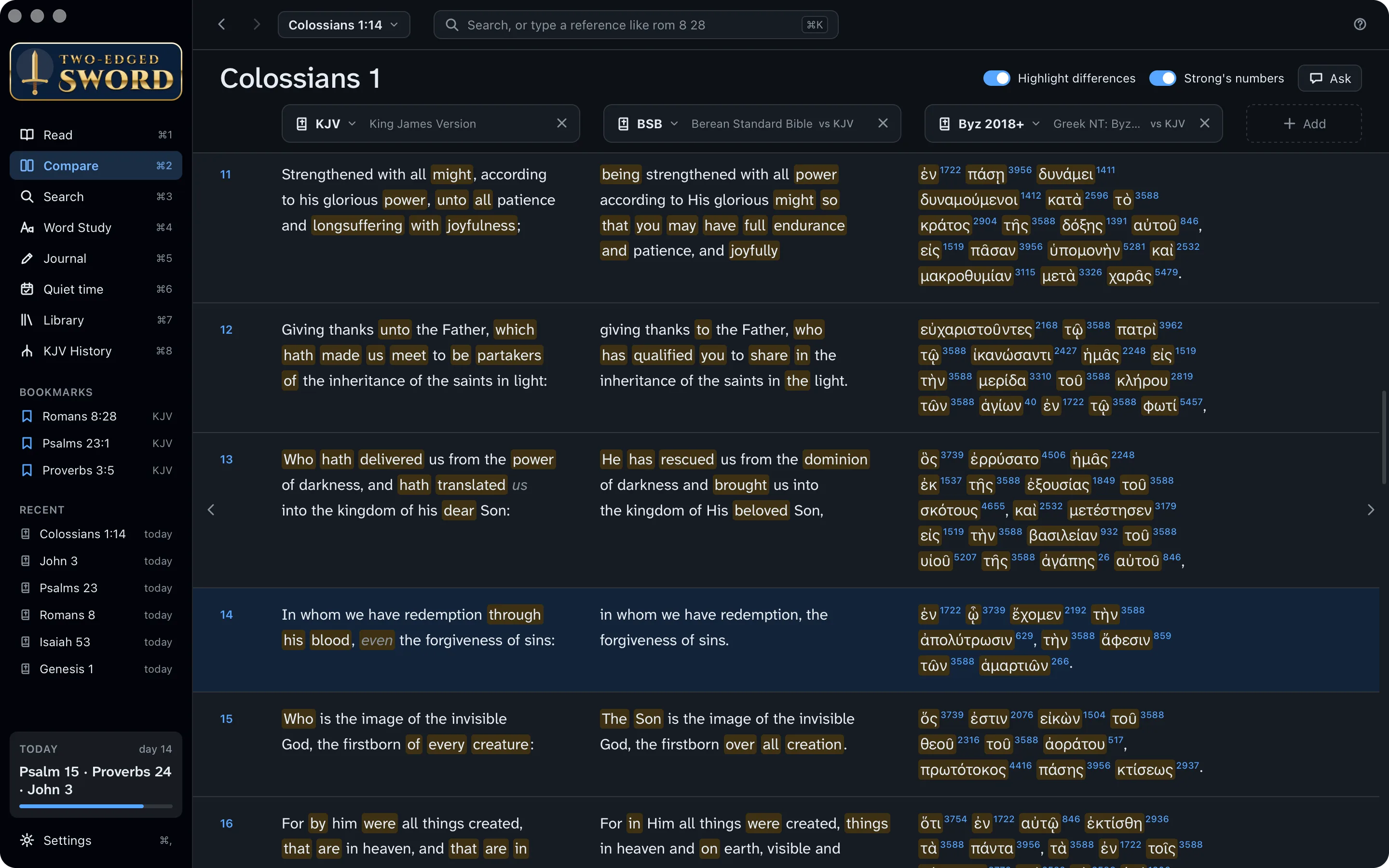The height and width of the screenshot is (868, 1389).
Task: Click the Quiet time calendar icon
Action: (x=27, y=289)
